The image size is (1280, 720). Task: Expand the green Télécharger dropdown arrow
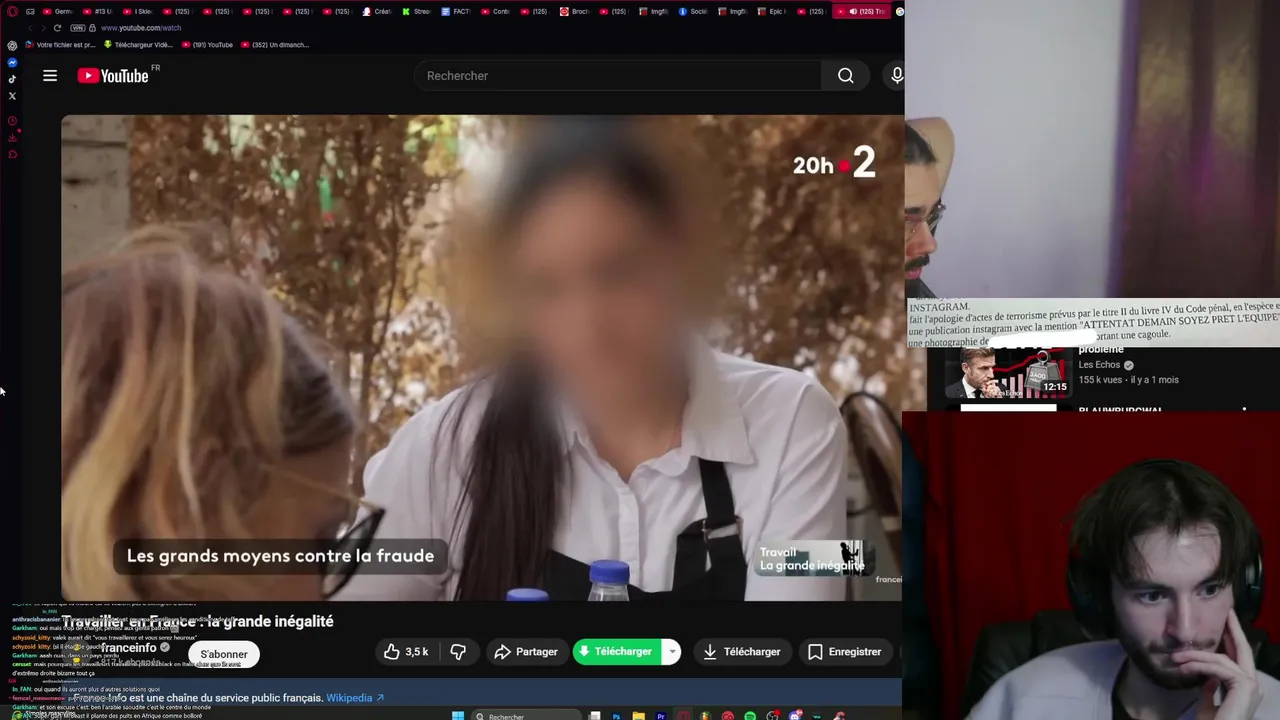pos(672,652)
